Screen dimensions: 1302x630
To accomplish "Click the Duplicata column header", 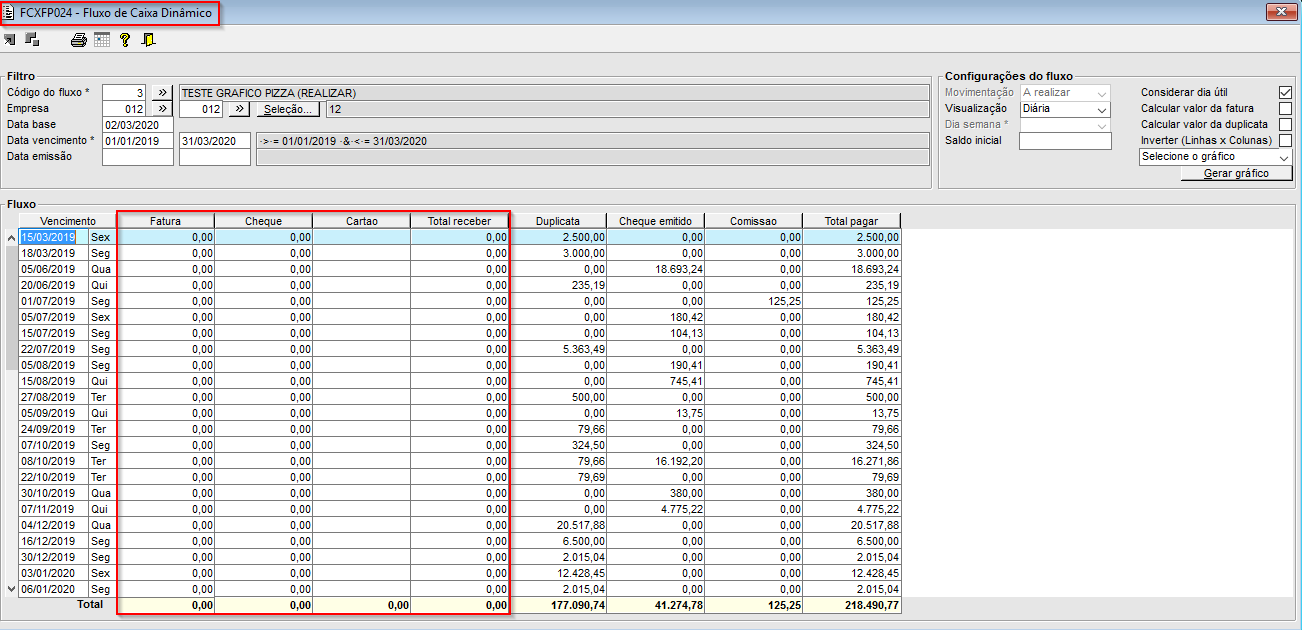I will (557, 221).
